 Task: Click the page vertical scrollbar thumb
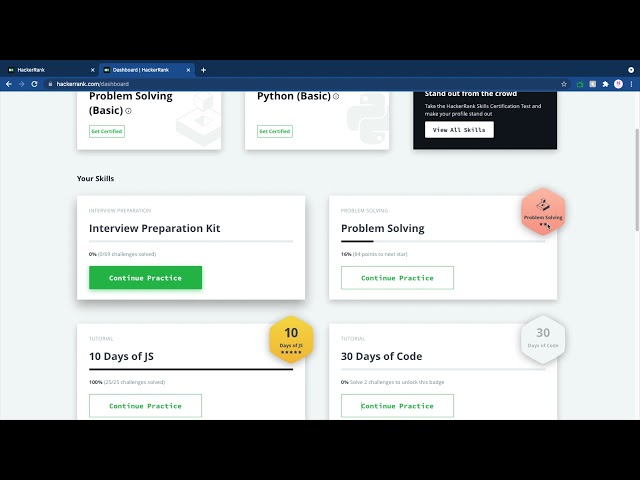637,180
